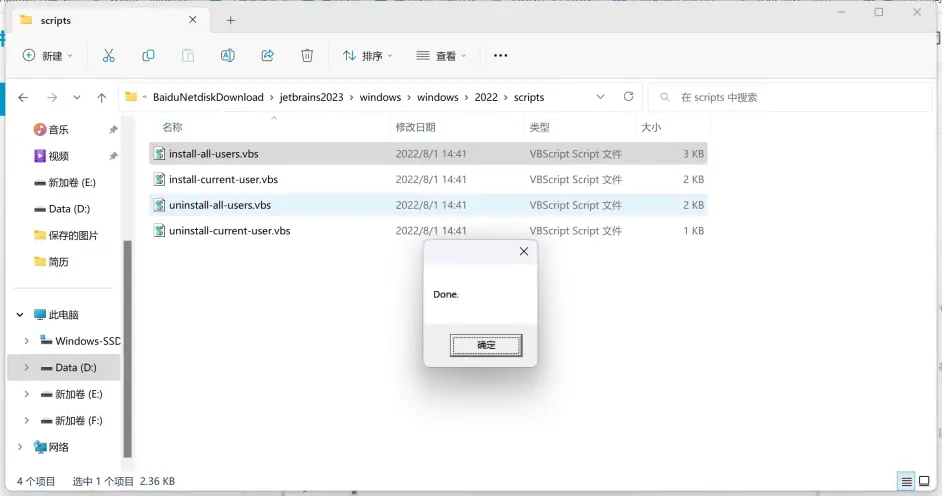
Task: Select install-current-user.vbs file
Action: [428, 180]
